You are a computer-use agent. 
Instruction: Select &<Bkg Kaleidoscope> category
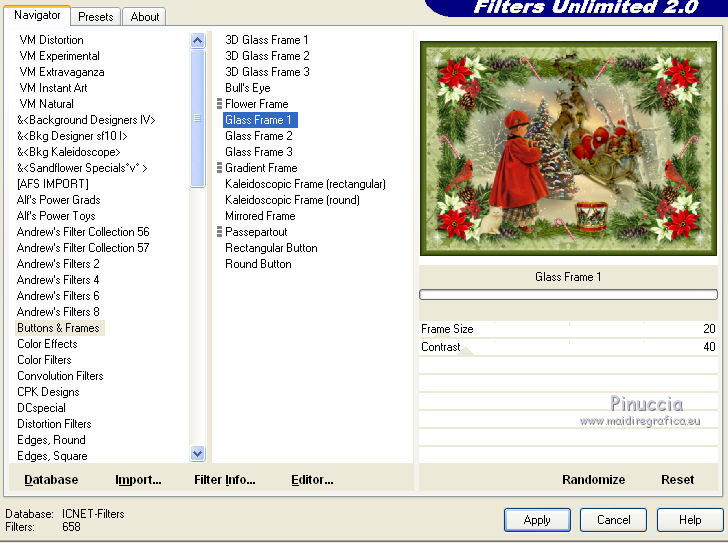(x=69, y=152)
